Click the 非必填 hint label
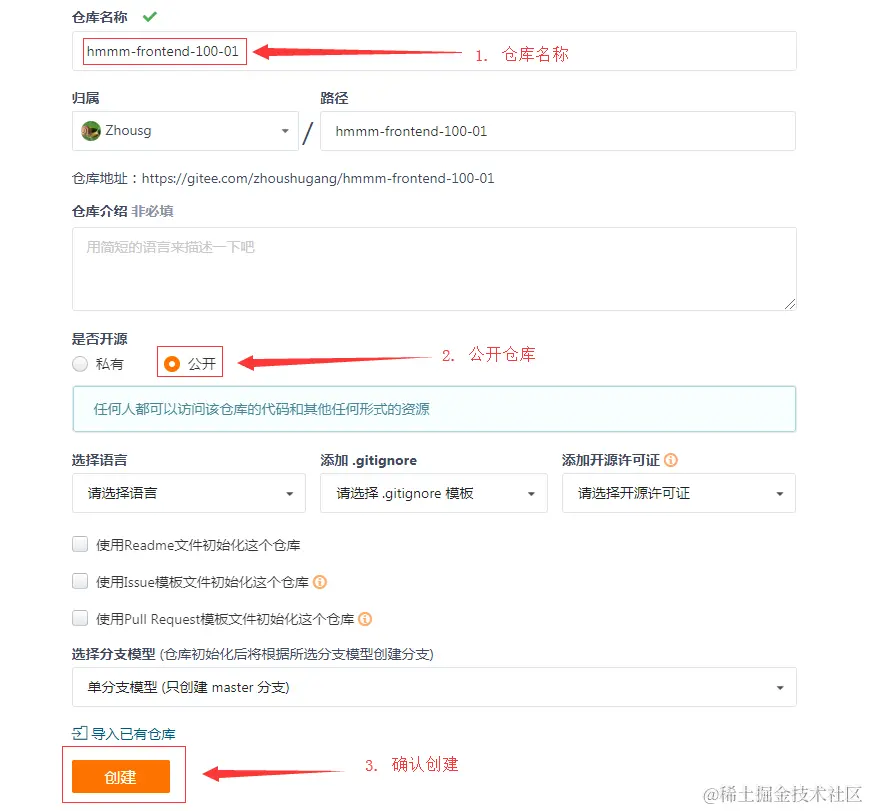 pos(152,211)
